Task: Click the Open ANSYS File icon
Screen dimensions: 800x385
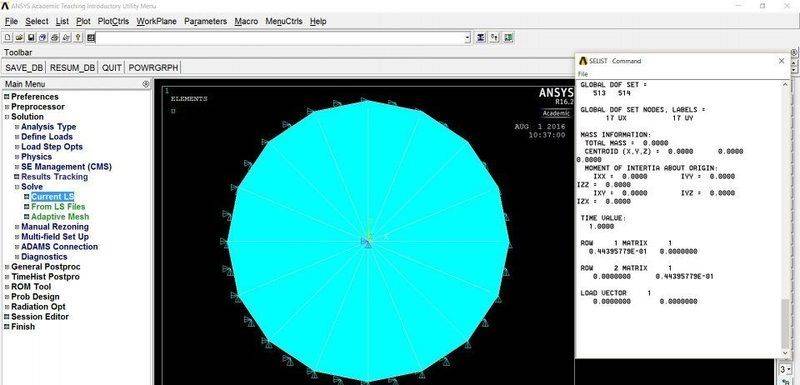Action: point(19,38)
